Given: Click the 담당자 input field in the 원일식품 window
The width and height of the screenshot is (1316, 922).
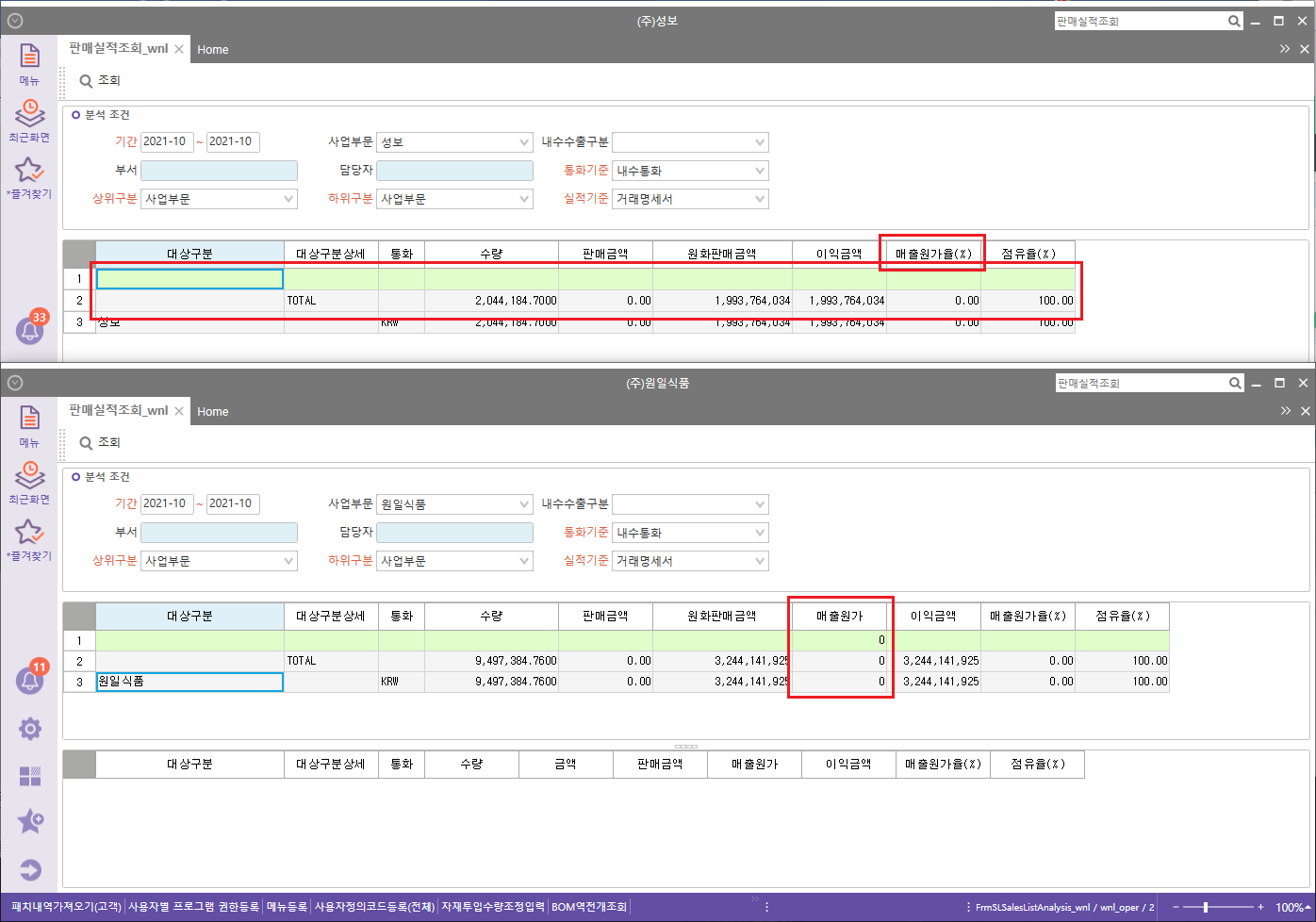Looking at the screenshot, I should coord(455,533).
